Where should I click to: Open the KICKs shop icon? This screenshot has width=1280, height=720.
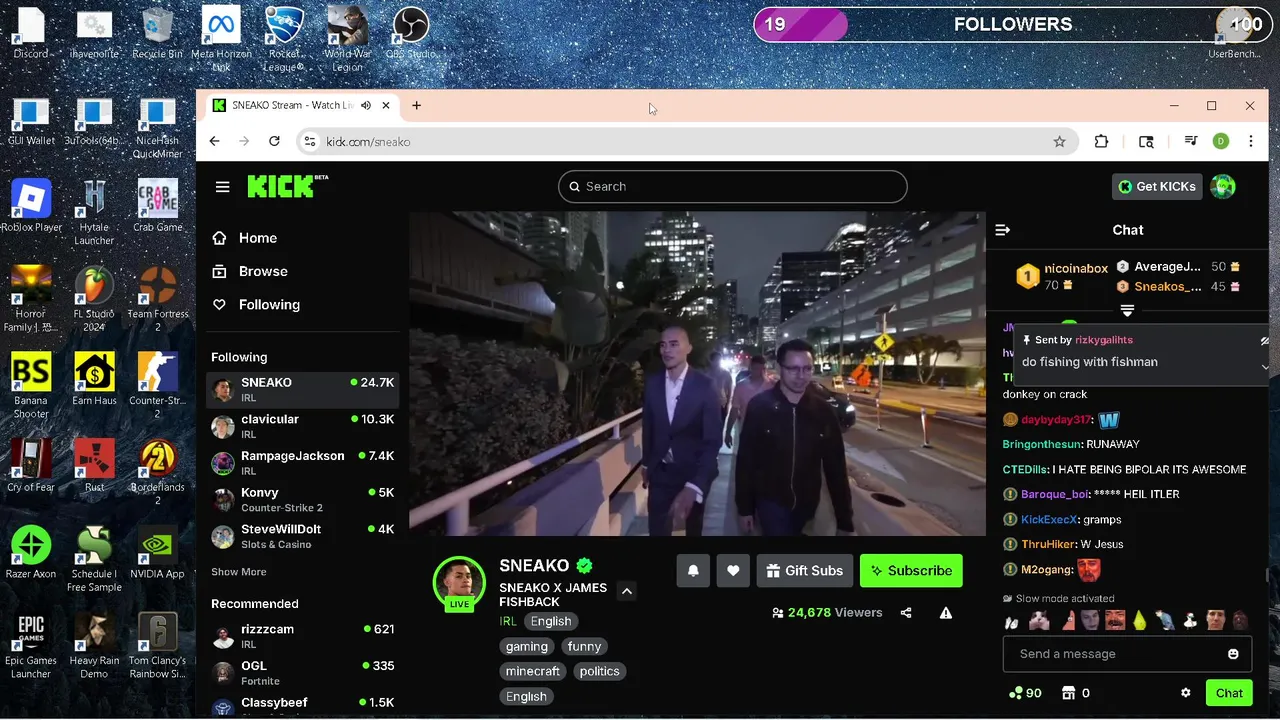1068,693
